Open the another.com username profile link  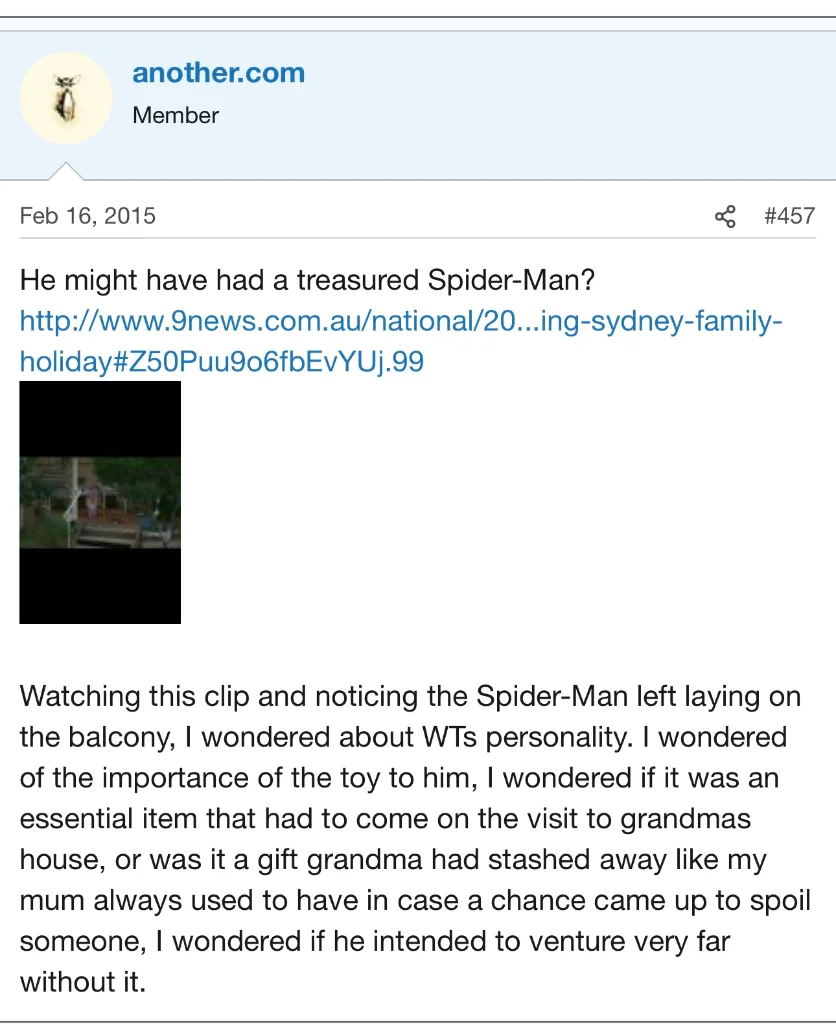(x=218, y=73)
